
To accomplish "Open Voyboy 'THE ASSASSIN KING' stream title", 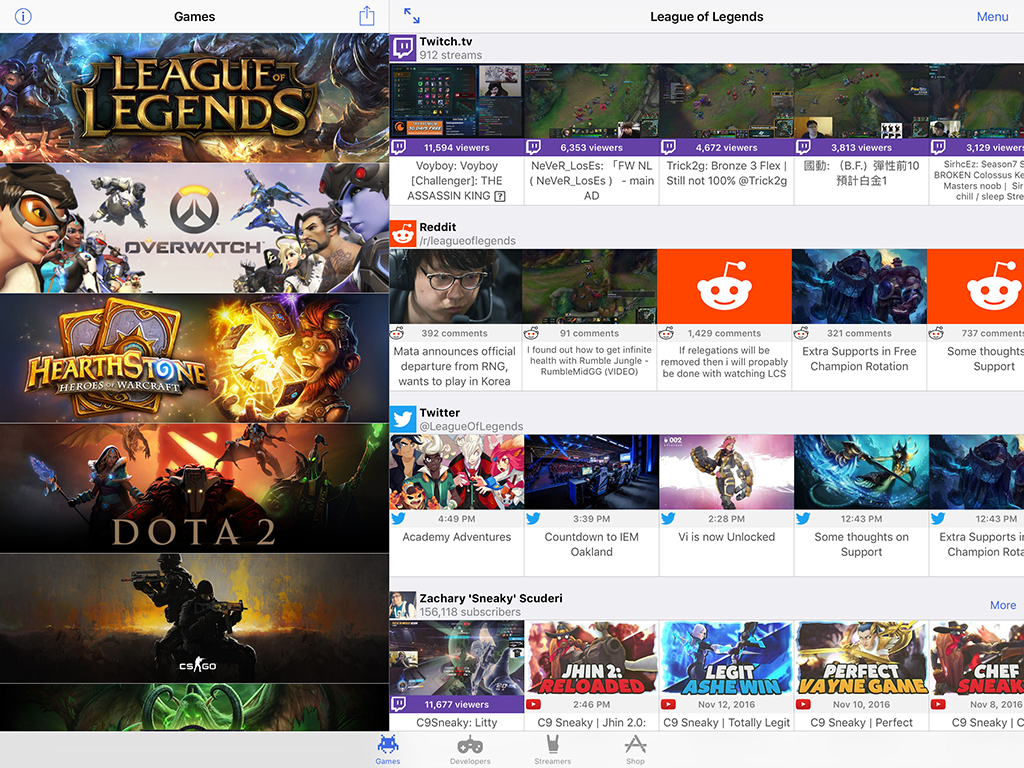I will tap(456, 181).
